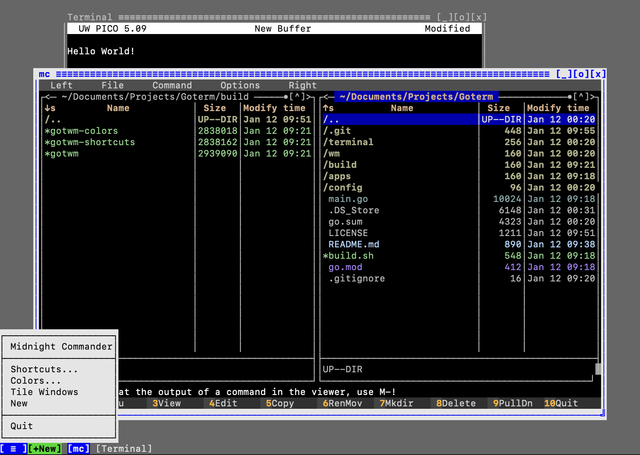This screenshot has width=640, height=455.
Task: Close the Terminal window
Action: pyautogui.click(x=478, y=18)
